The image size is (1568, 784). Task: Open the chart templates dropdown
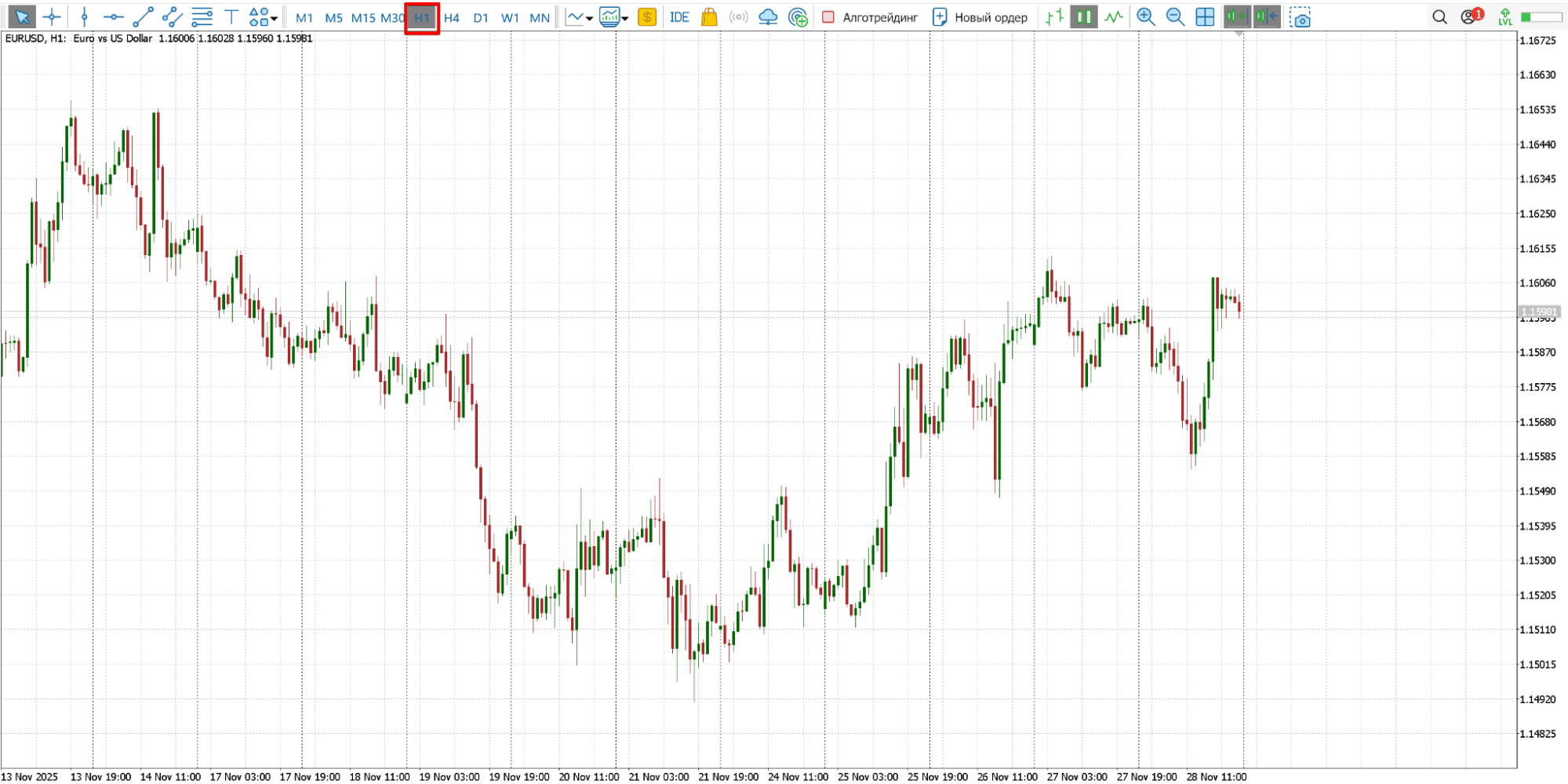[613, 16]
